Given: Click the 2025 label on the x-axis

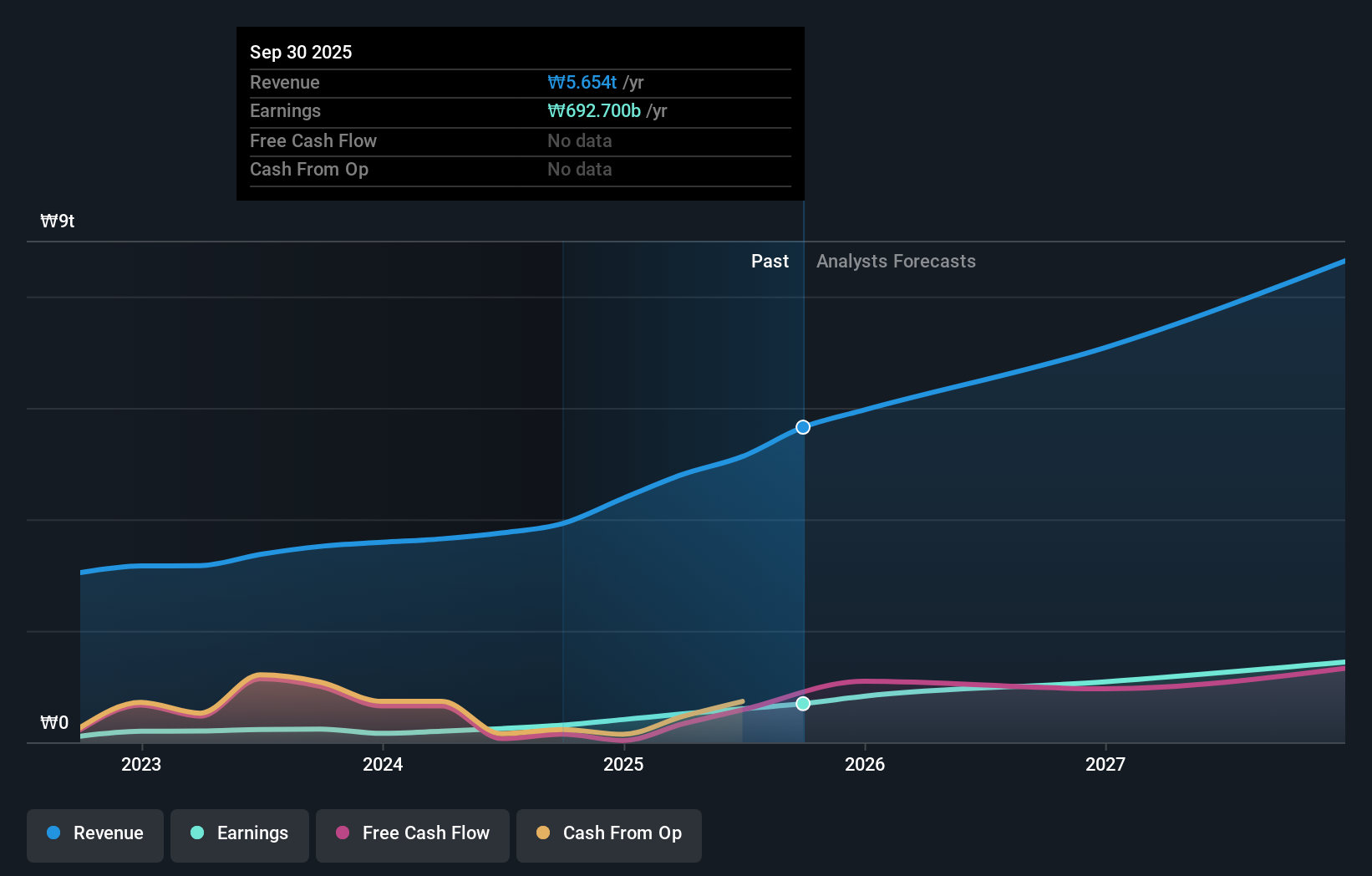Looking at the screenshot, I should [x=624, y=763].
